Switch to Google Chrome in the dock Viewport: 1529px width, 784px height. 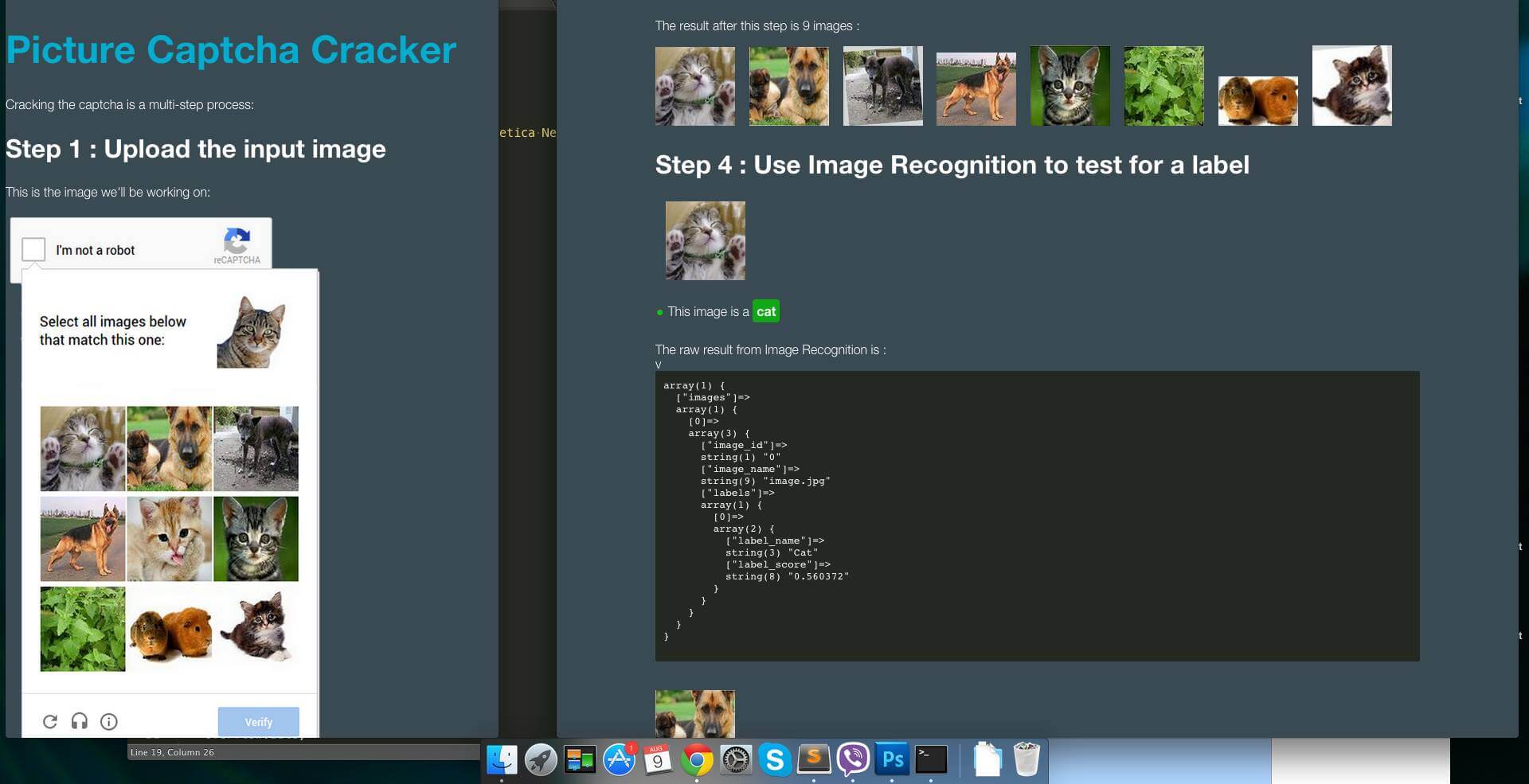(697, 761)
